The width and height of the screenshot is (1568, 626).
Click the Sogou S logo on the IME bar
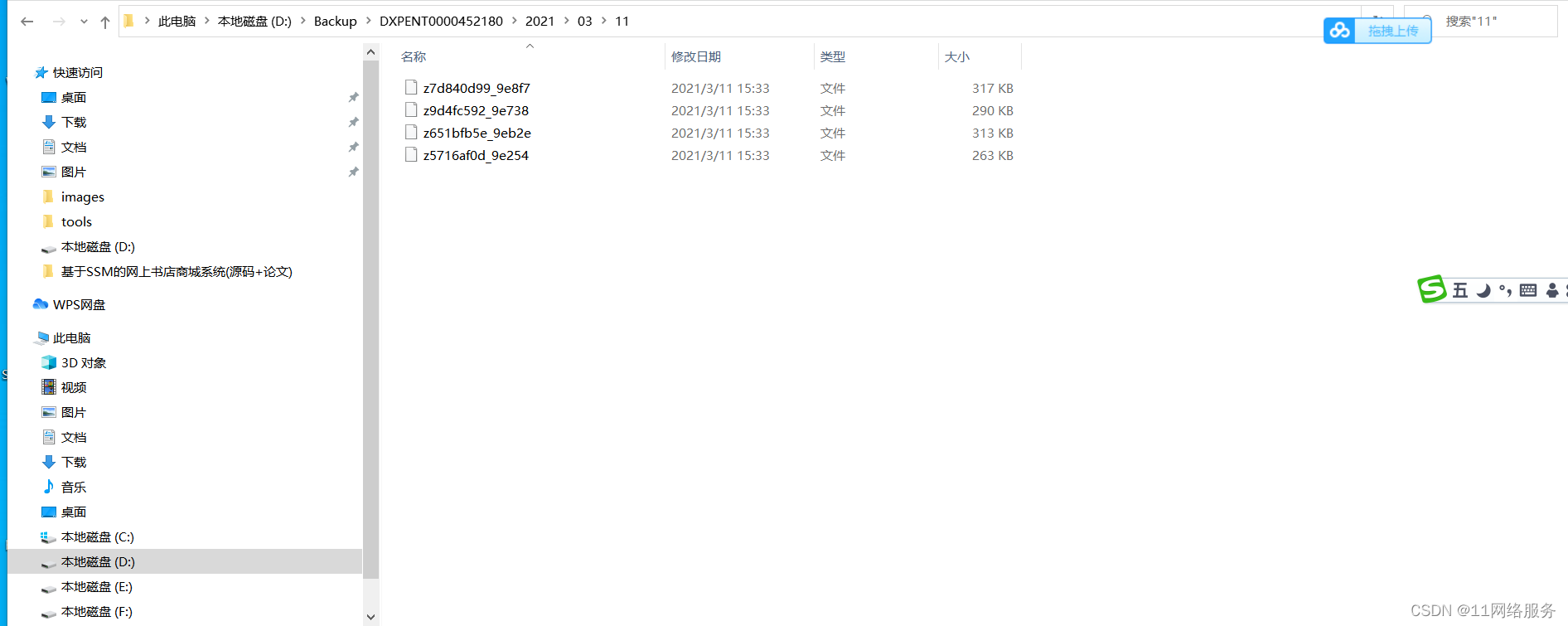[1431, 289]
